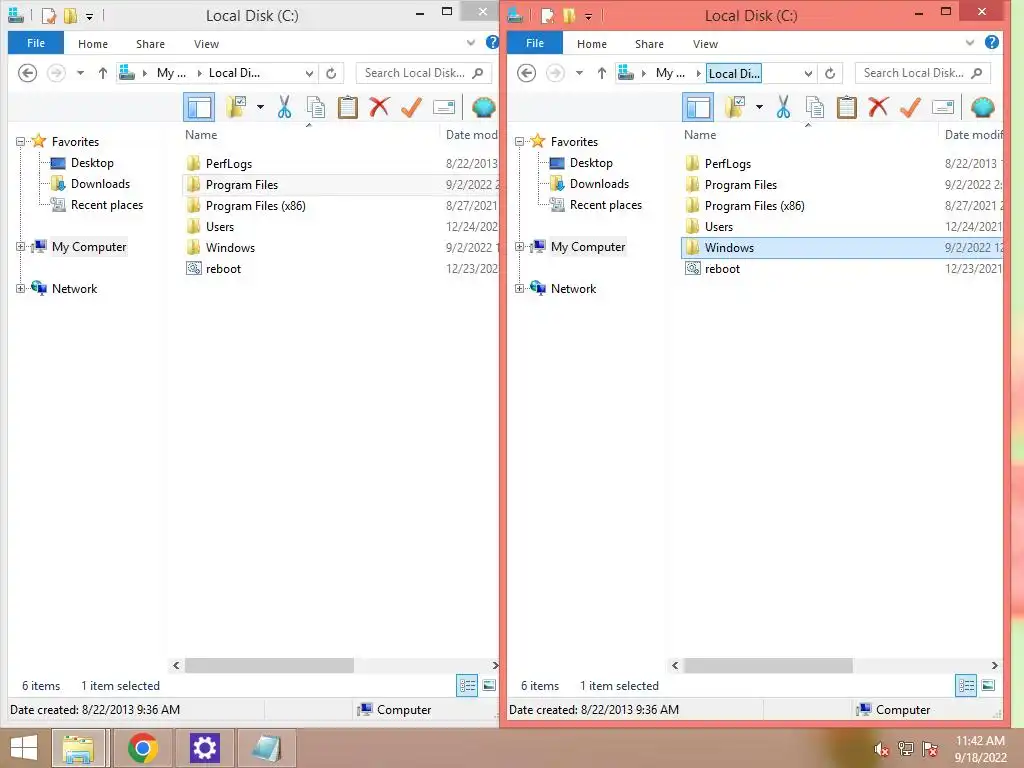Screen dimensions: 1024x768
Task: Sort by Name column header in left window
Action: tap(201, 135)
